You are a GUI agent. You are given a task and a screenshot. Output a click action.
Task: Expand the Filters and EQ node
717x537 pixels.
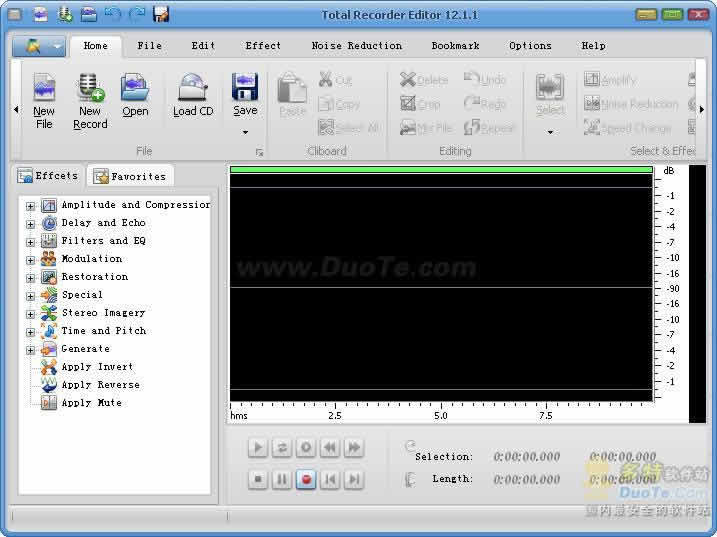(x=30, y=242)
